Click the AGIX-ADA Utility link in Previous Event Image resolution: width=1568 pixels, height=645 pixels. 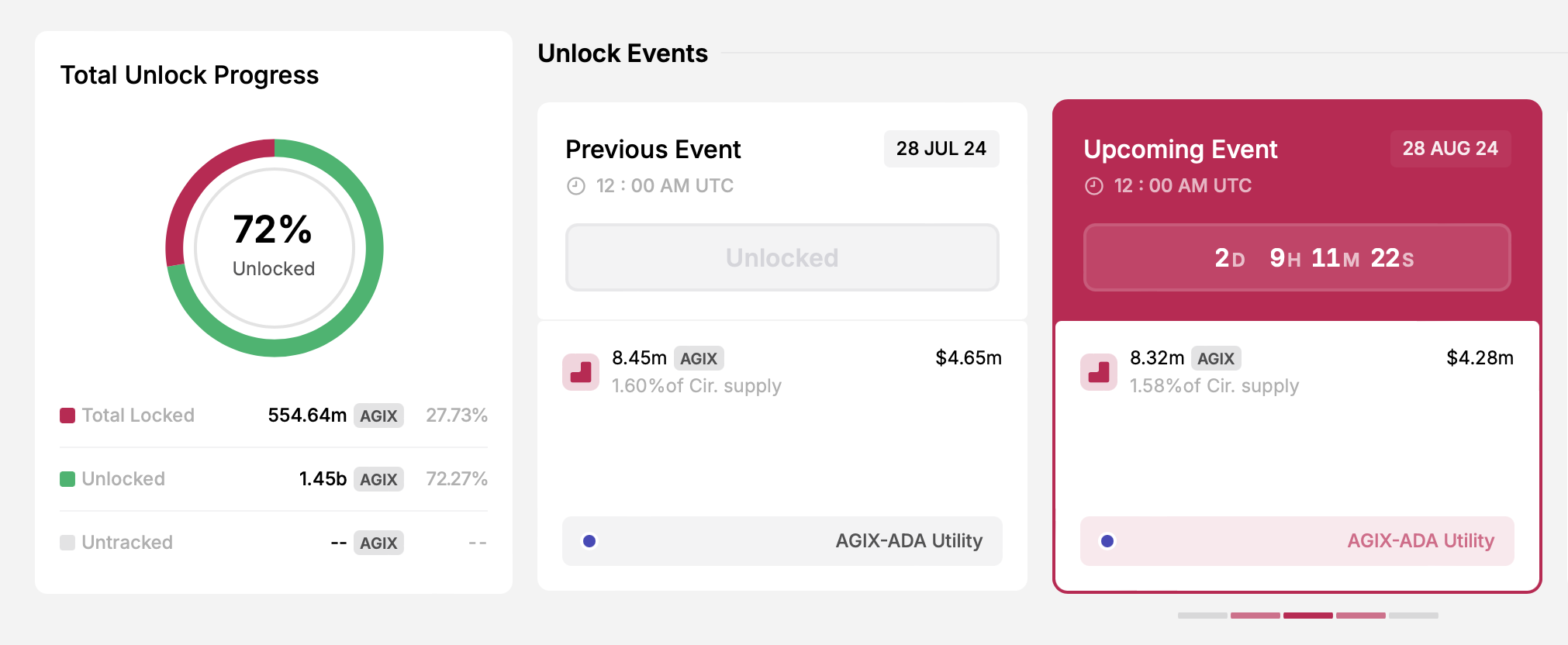[909, 541]
